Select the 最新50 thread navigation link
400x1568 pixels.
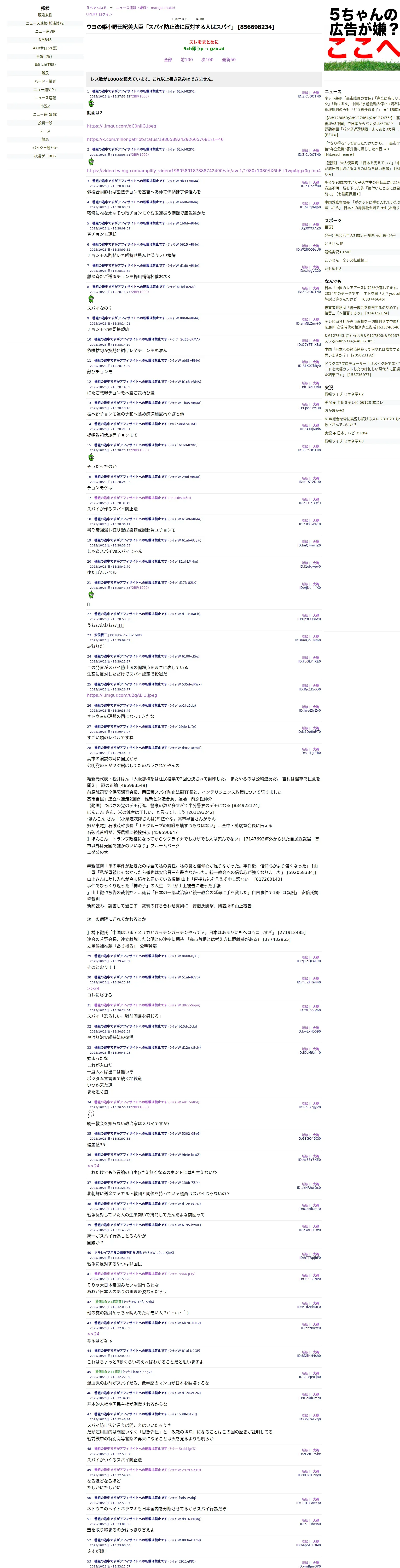(228, 60)
